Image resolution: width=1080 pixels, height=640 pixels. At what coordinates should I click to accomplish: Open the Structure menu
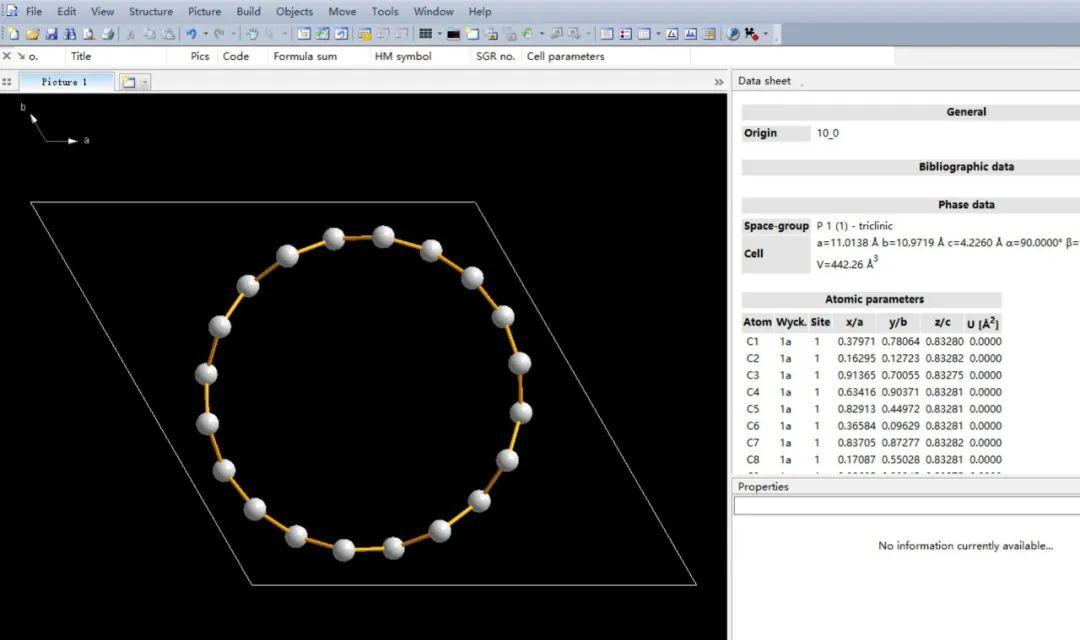point(150,12)
